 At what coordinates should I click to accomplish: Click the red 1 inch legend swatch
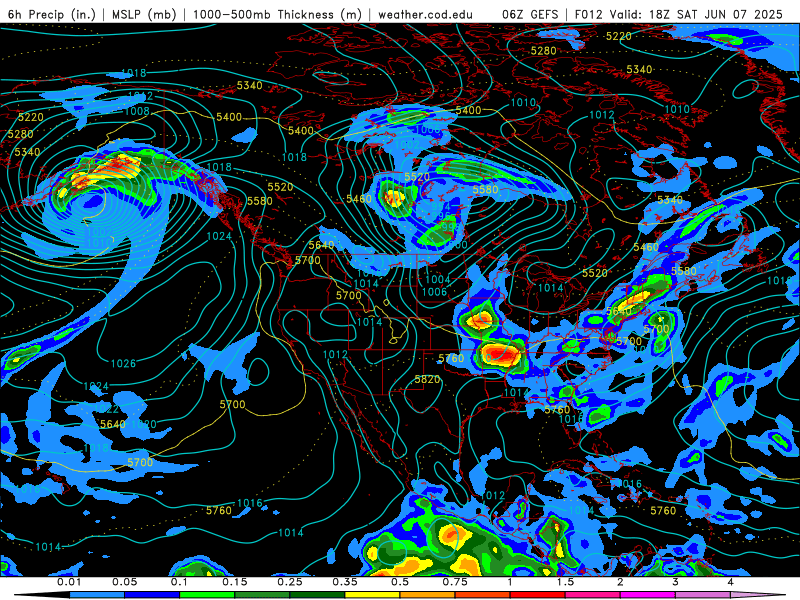click(x=538, y=595)
